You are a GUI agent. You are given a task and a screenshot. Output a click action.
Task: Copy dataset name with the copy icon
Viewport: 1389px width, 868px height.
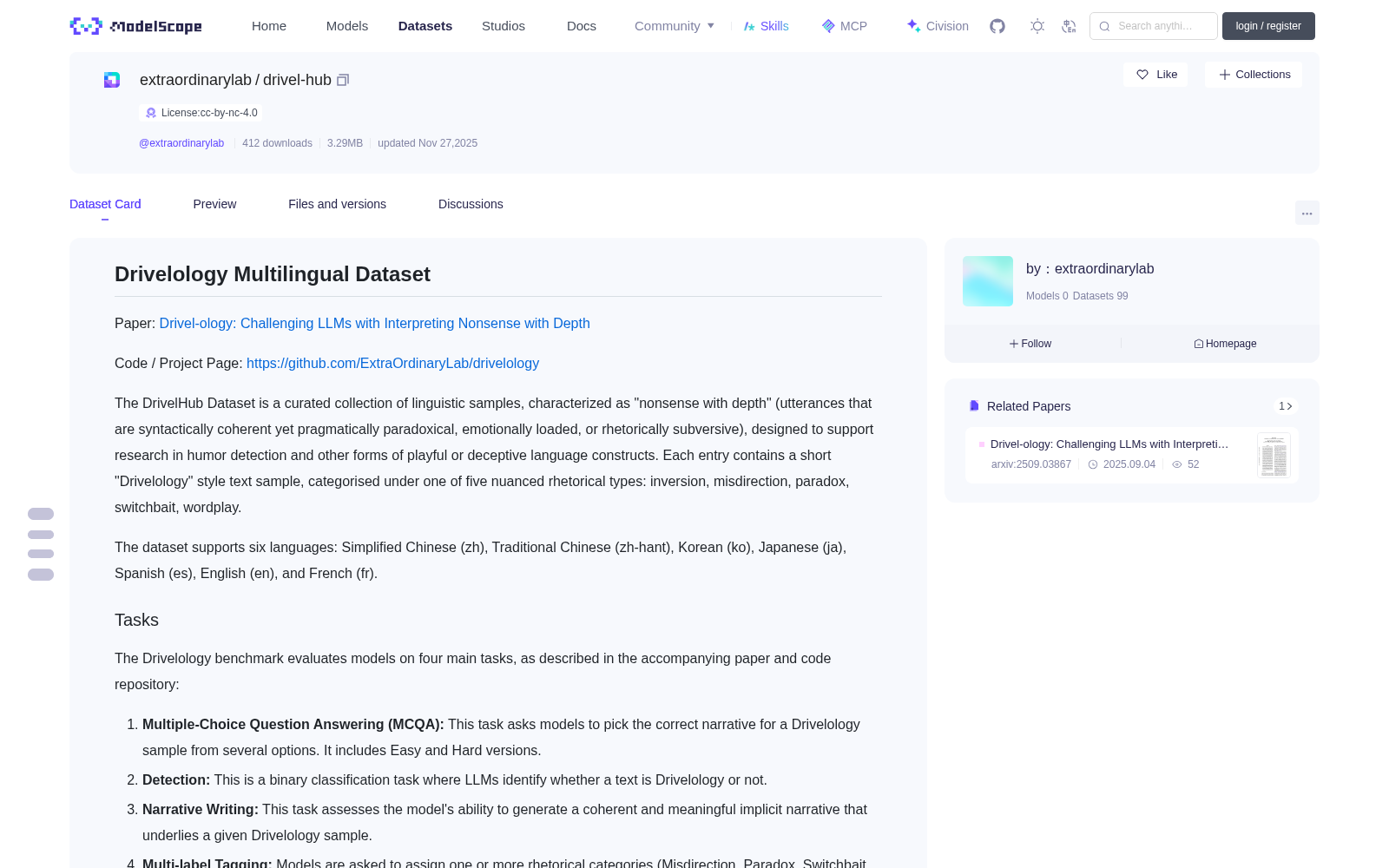click(343, 80)
